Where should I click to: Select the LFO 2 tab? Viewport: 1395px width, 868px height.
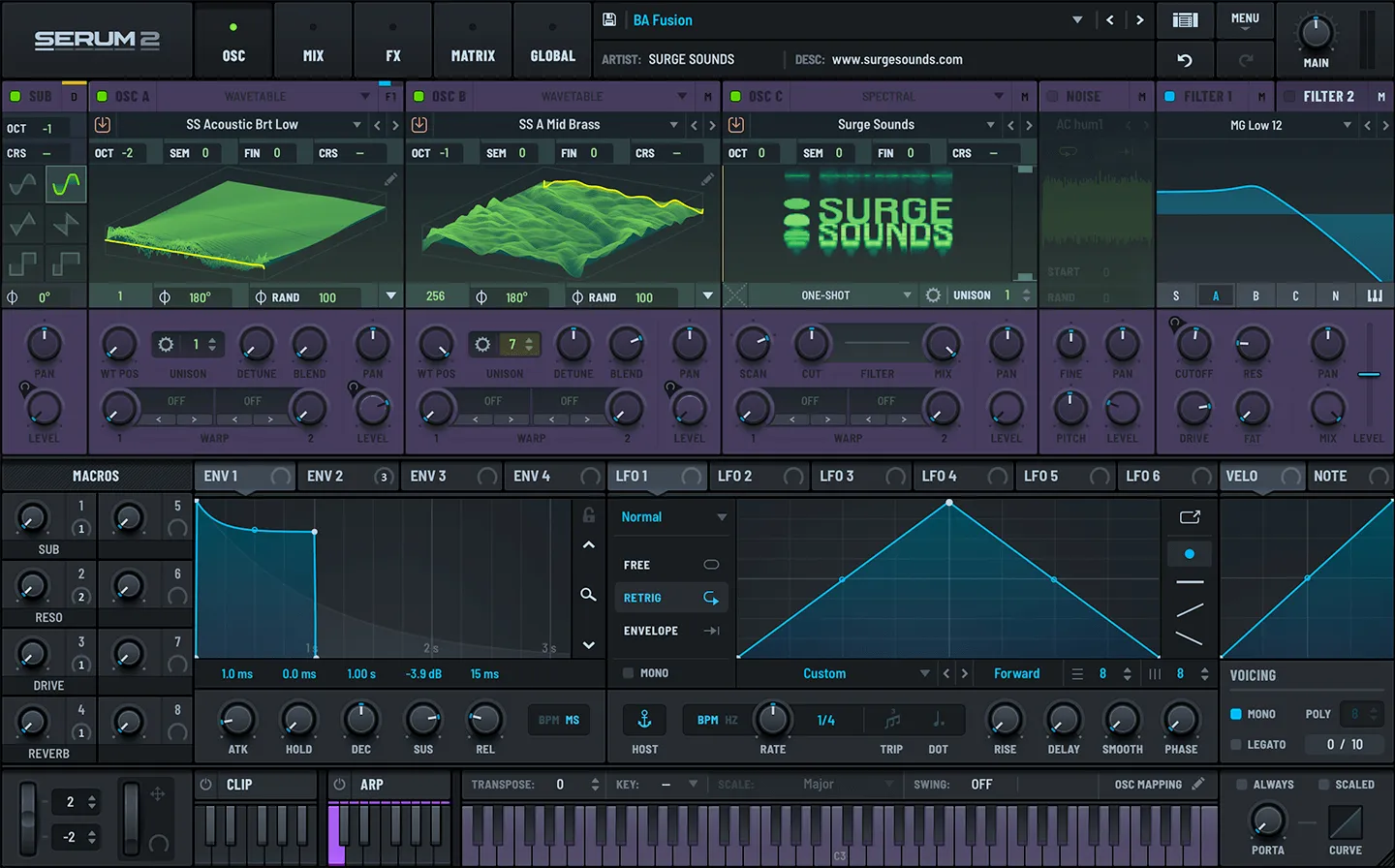[759, 477]
